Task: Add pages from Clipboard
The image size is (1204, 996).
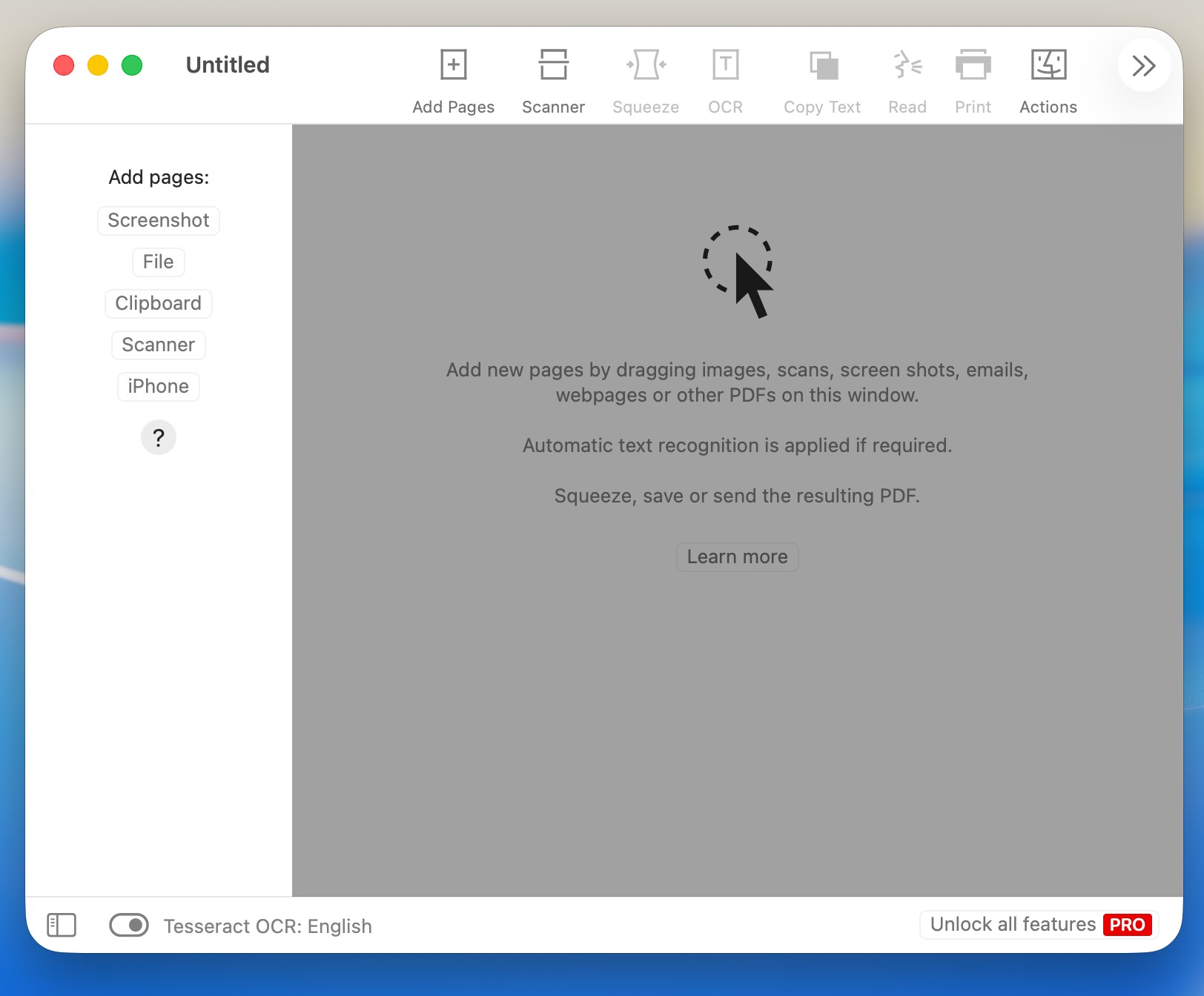Action: (x=159, y=304)
